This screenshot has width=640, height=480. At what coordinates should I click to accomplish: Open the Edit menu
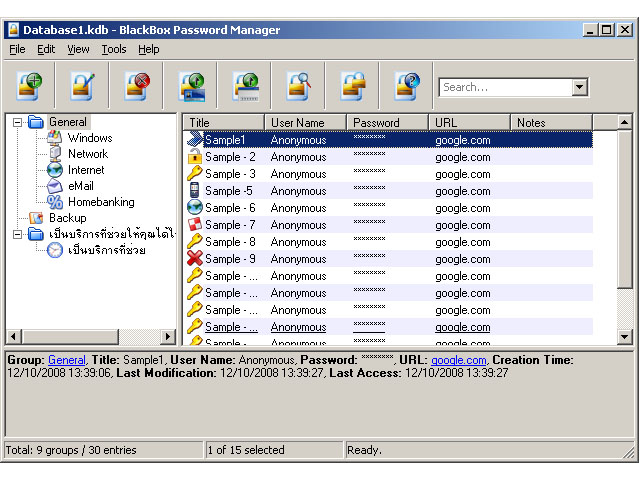coord(46,49)
